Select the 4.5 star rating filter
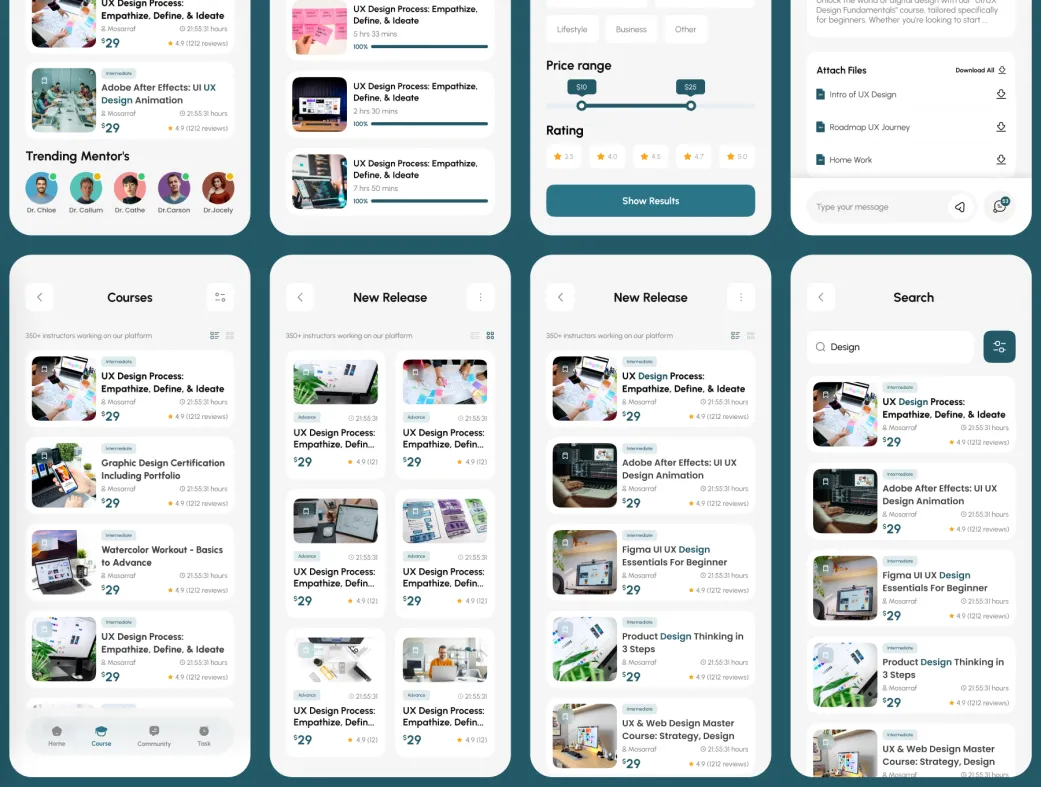Viewport: 1041px width, 787px height. [651, 157]
